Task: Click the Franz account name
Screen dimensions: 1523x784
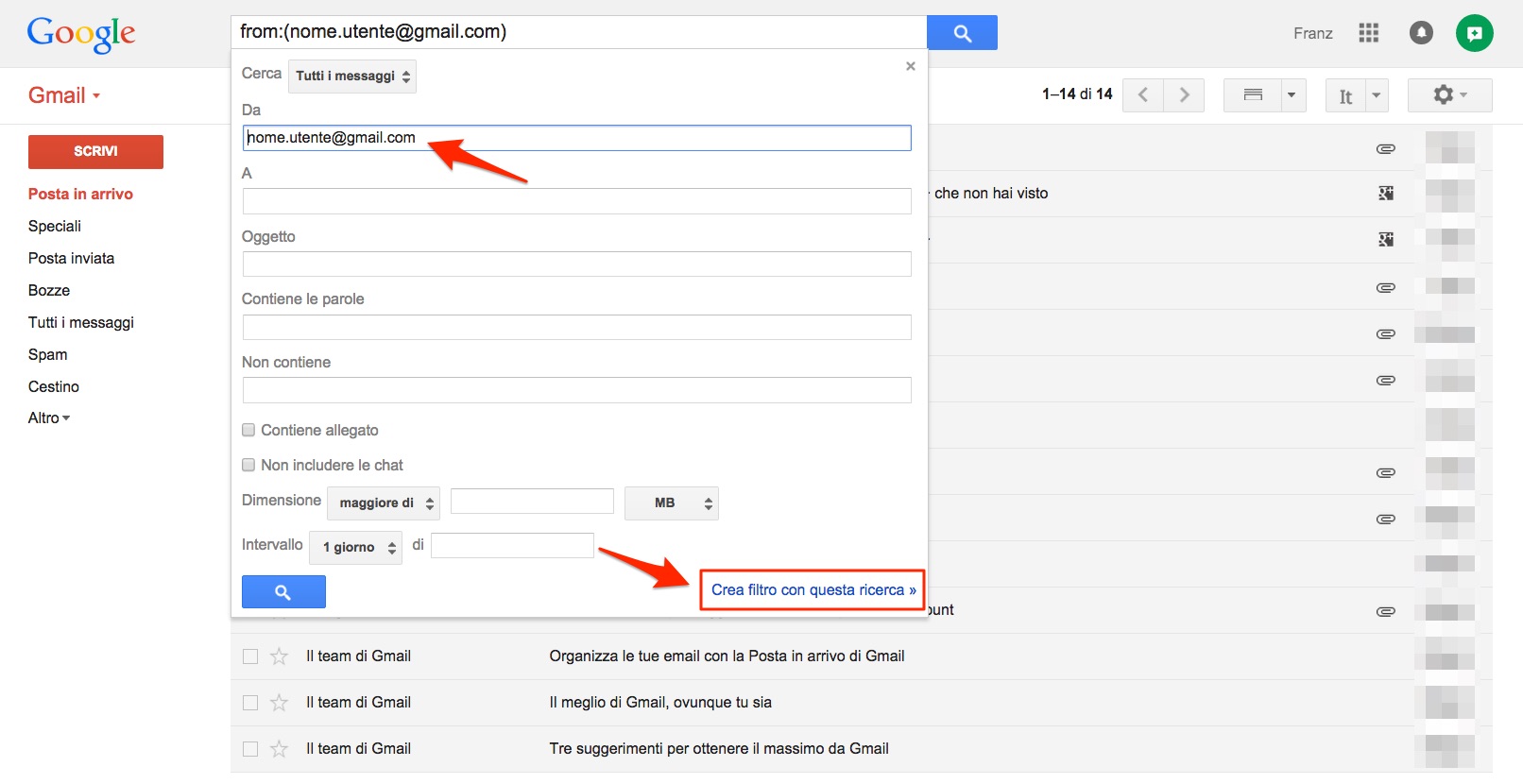Action: 1313,33
